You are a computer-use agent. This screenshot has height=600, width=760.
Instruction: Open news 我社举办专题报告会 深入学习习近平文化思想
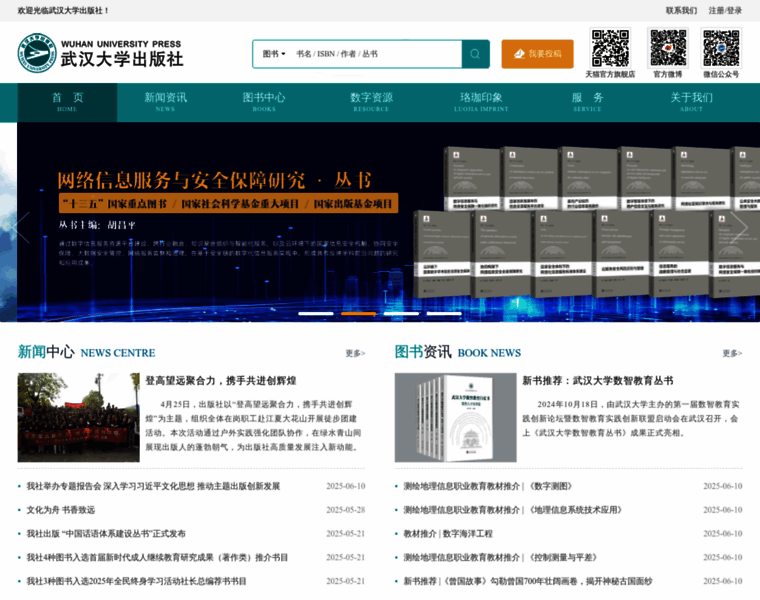pyautogui.click(x=153, y=486)
